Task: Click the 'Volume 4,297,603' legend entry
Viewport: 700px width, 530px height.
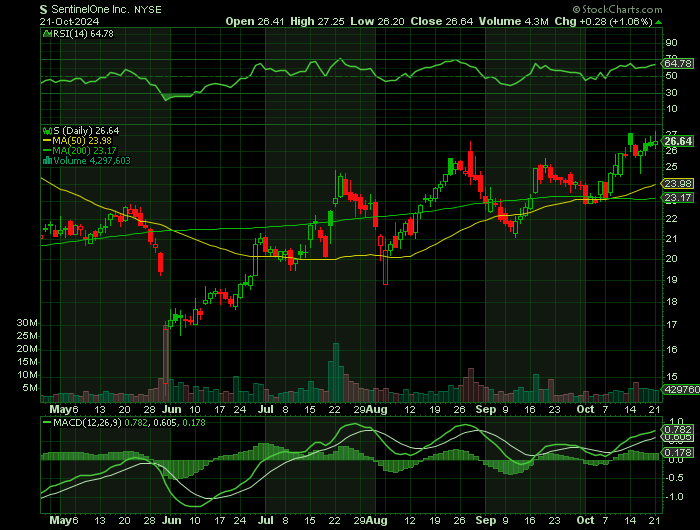Action: point(92,161)
